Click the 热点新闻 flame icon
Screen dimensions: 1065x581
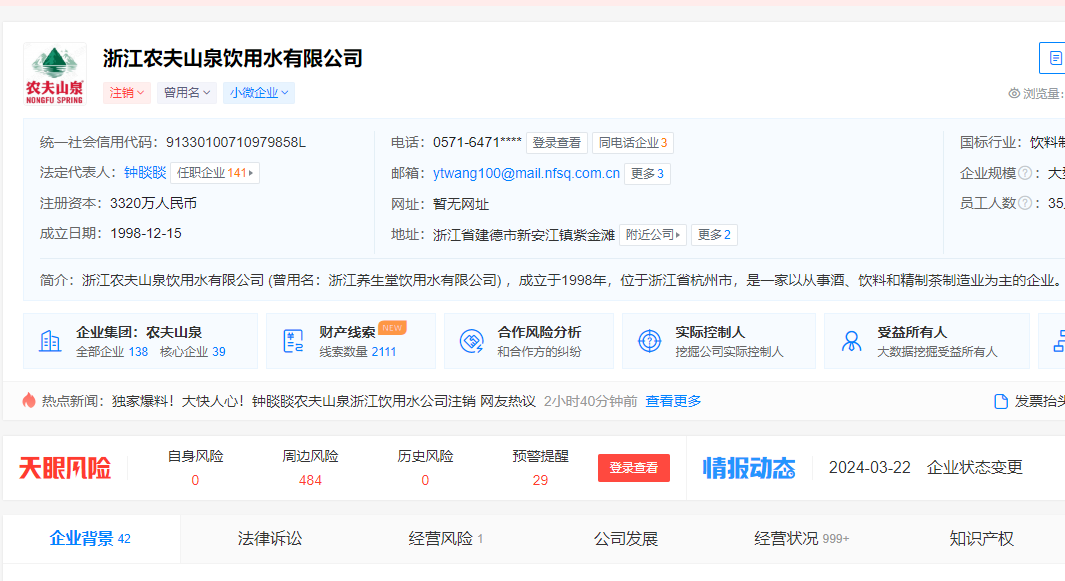(x=29, y=400)
